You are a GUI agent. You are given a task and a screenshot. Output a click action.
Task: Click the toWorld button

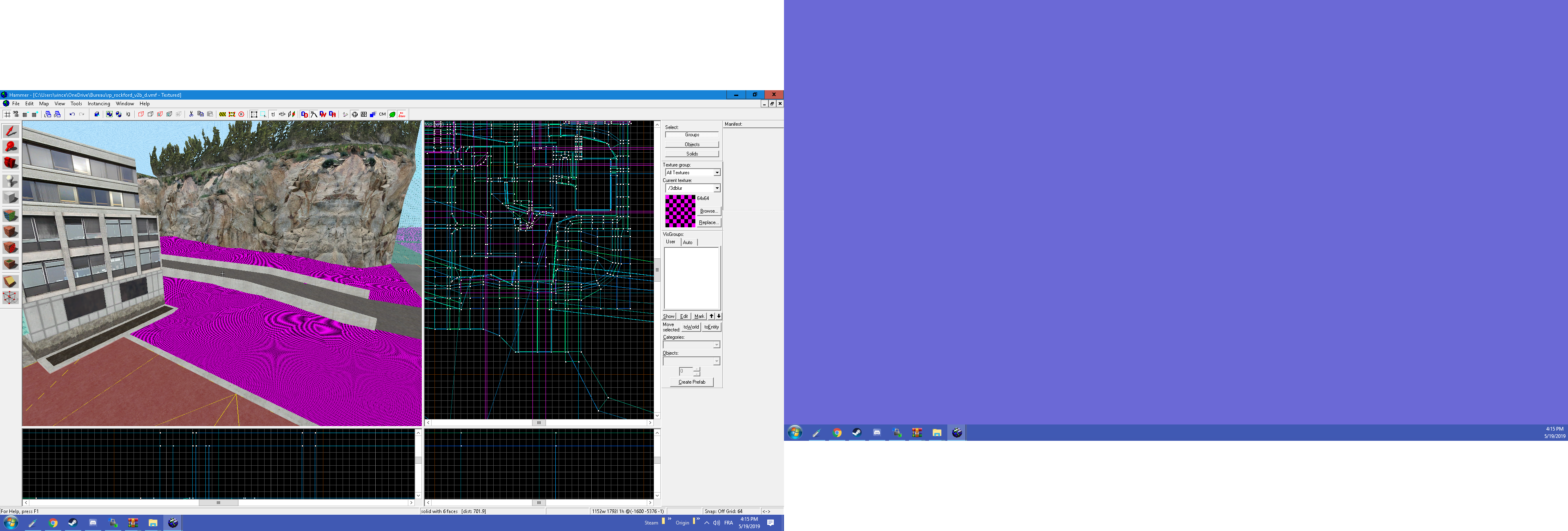click(691, 327)
